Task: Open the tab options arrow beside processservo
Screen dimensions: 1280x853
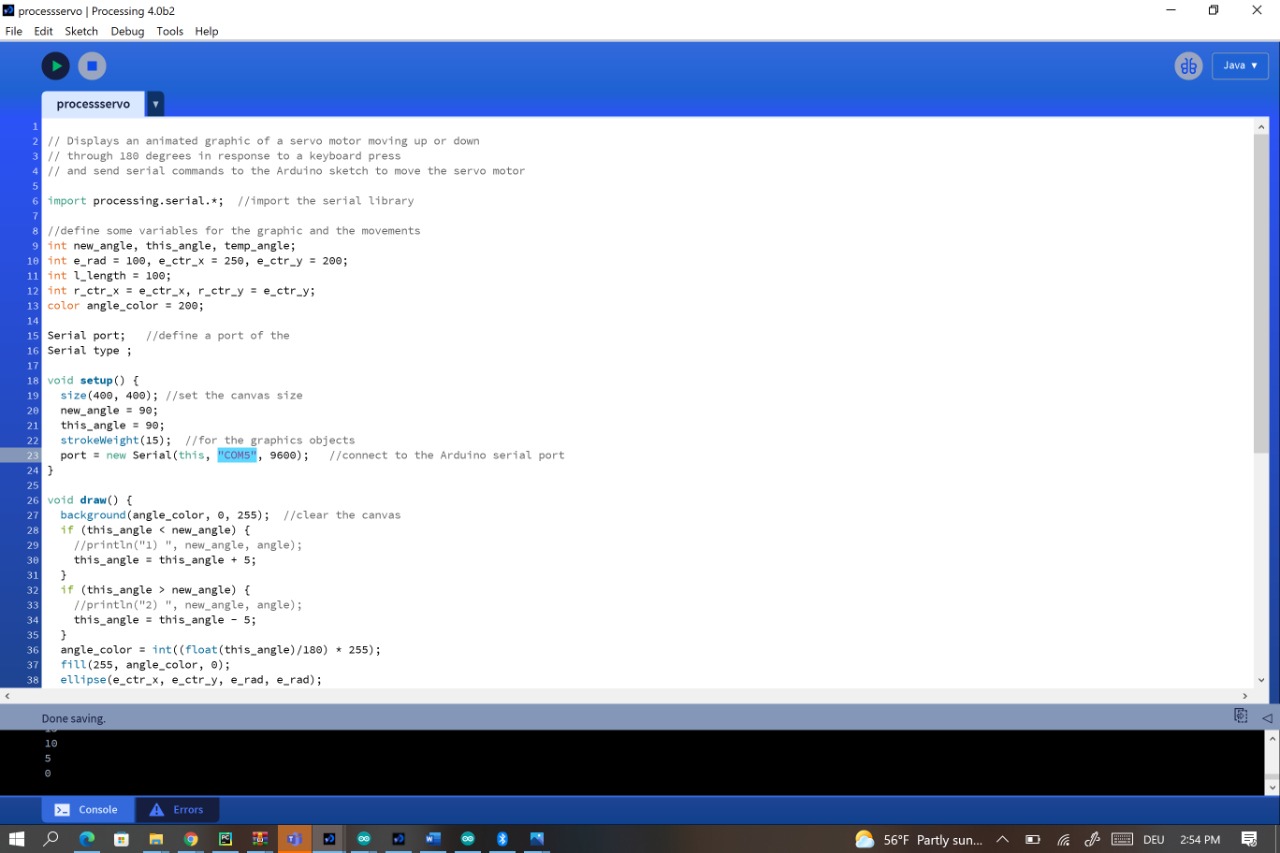Action: tap(155, 104)
